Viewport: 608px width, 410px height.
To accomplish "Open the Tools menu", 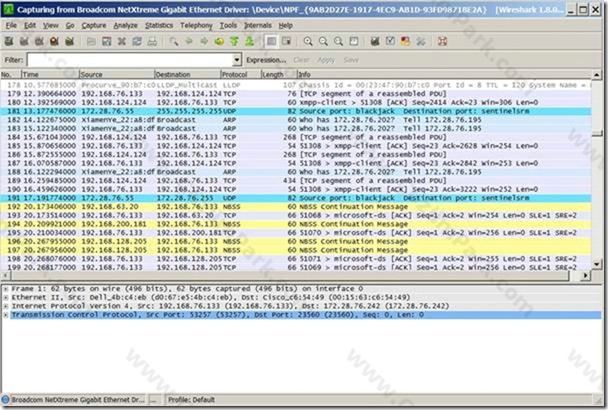I will coord(228,26).
